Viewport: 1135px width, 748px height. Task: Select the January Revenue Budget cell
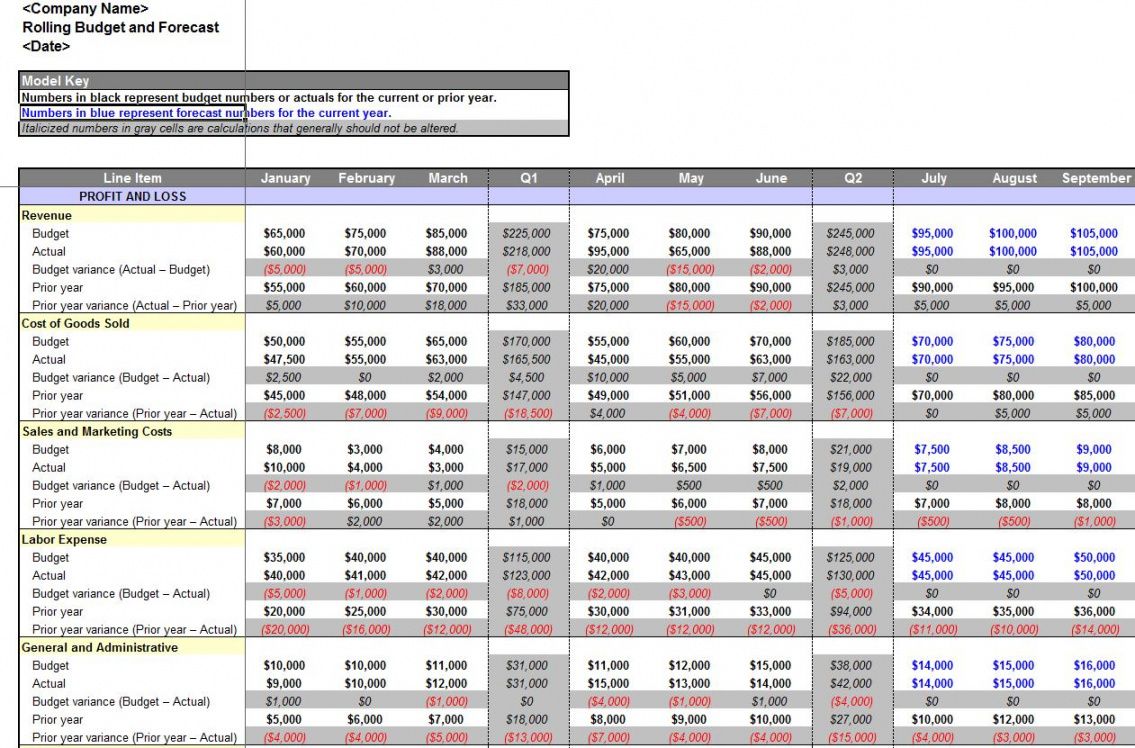click(x=285, y=233)
